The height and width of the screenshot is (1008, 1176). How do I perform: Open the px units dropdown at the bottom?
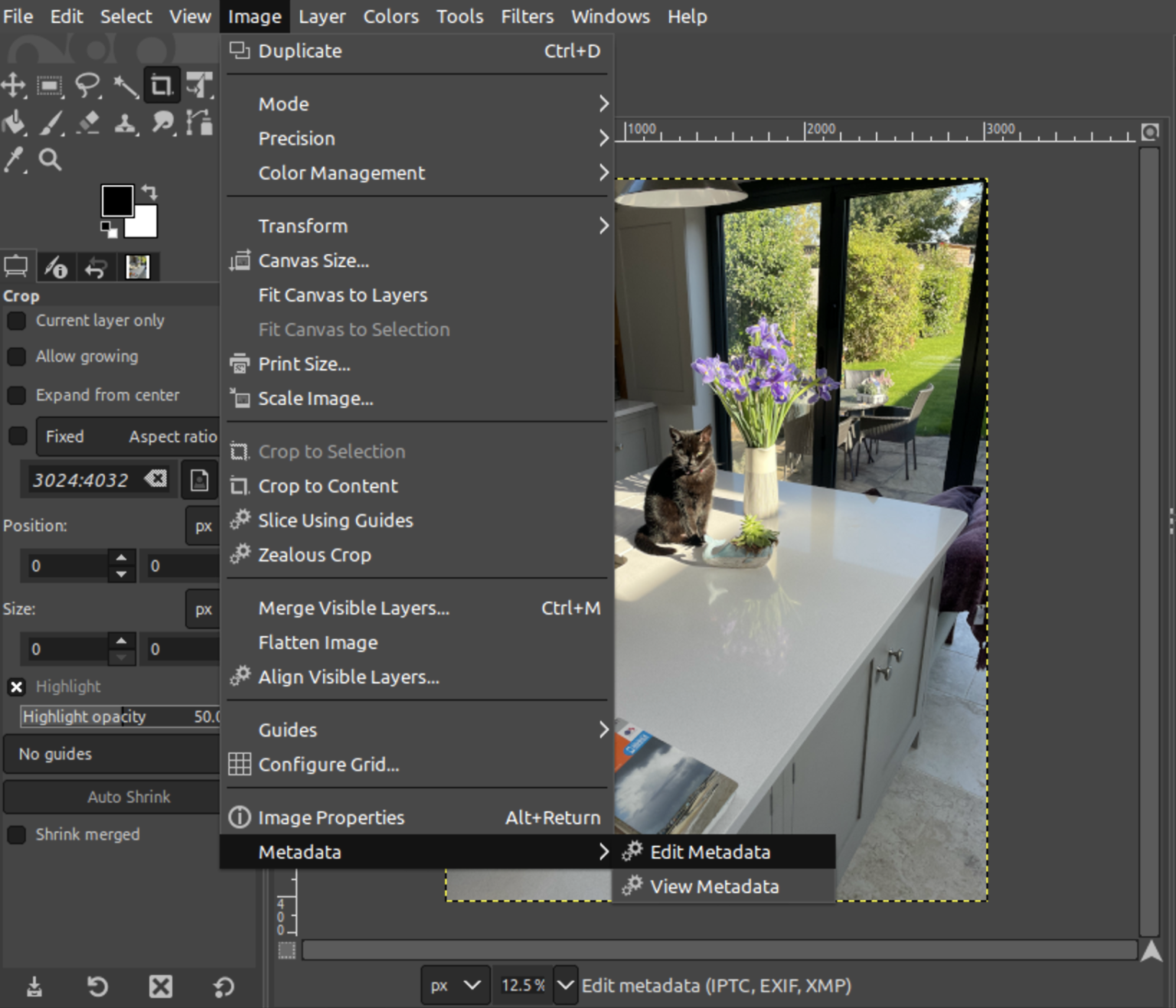(454, 985)
